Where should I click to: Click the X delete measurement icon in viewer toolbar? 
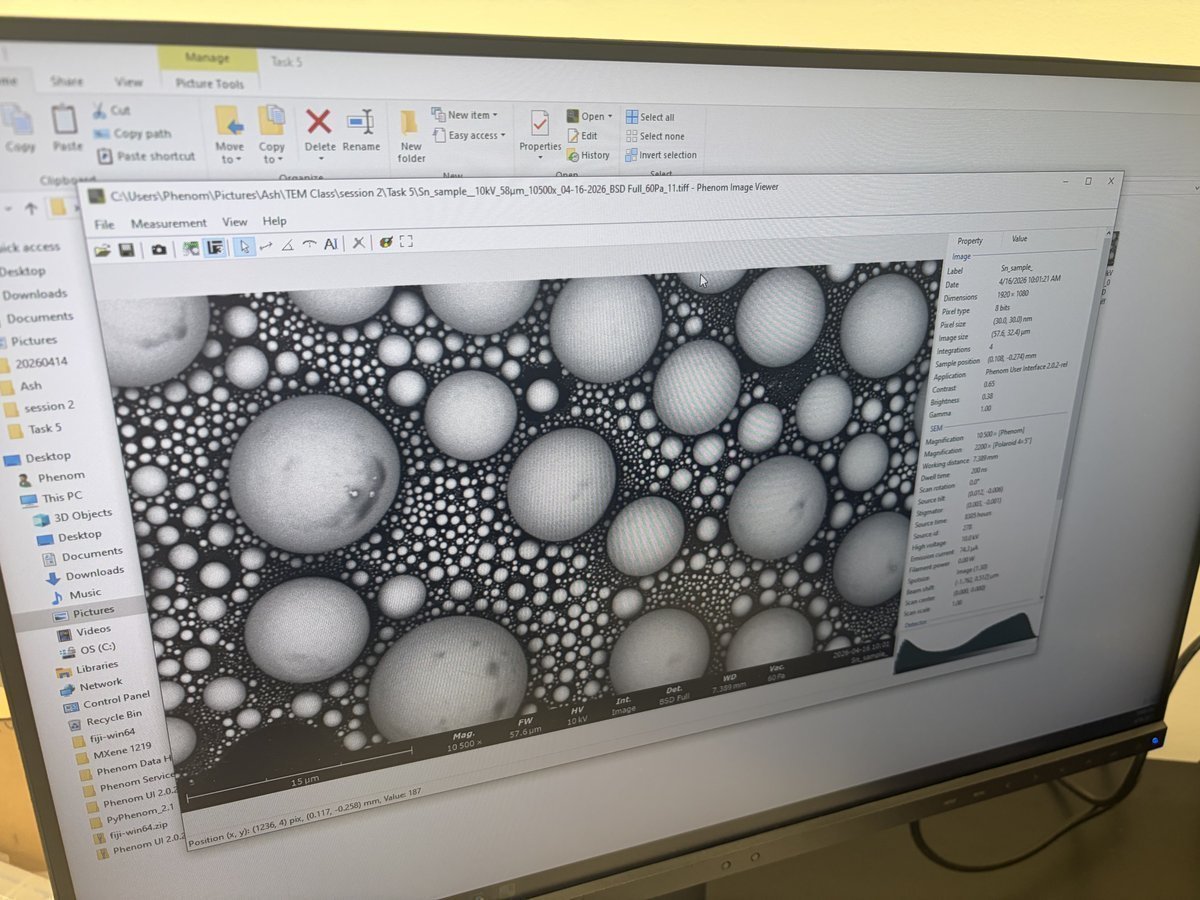(x=359, y=243)
